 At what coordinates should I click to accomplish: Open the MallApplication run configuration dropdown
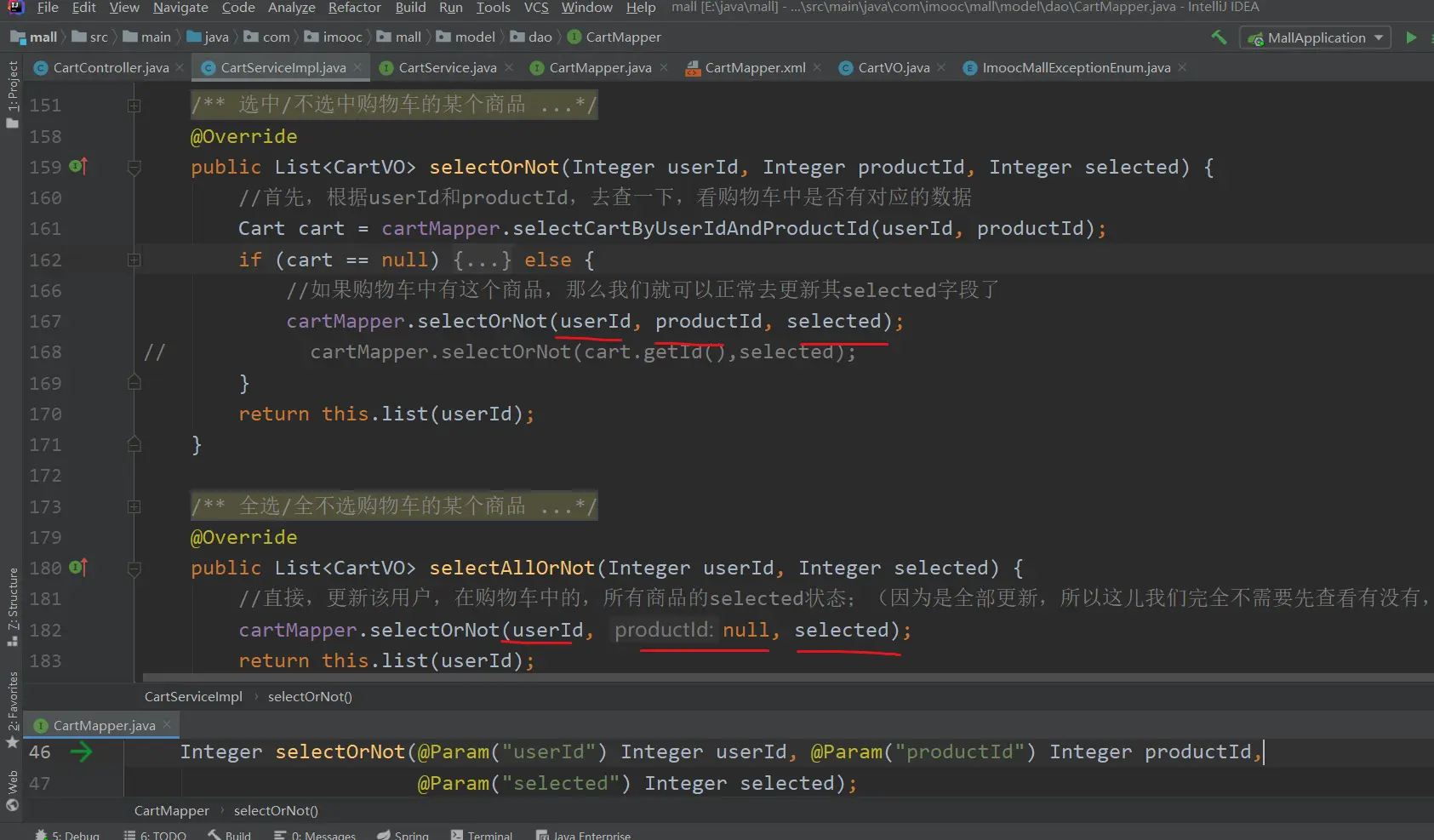click(1316, 37)
